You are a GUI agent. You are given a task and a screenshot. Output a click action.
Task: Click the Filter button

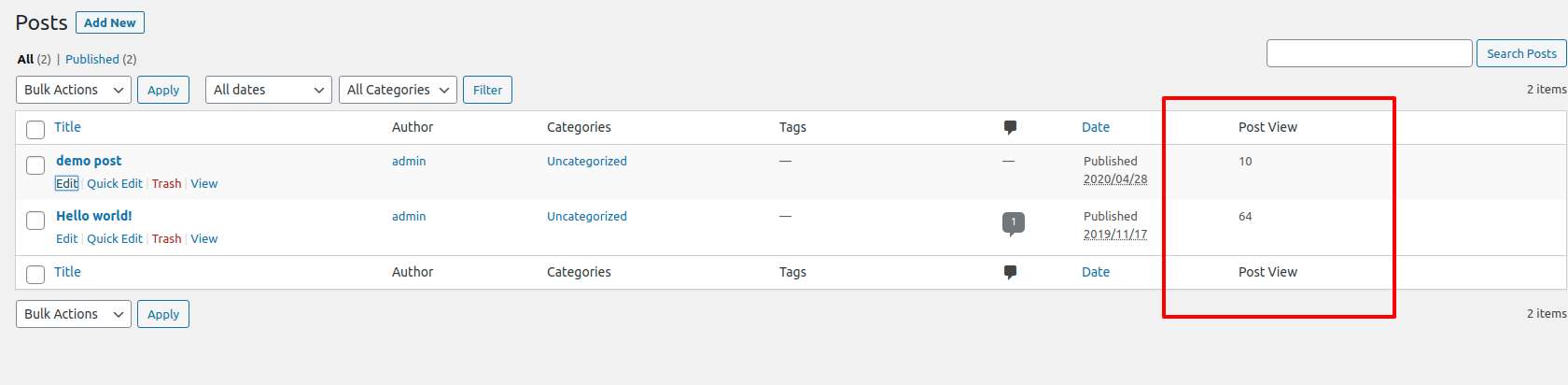pos(487,90)
